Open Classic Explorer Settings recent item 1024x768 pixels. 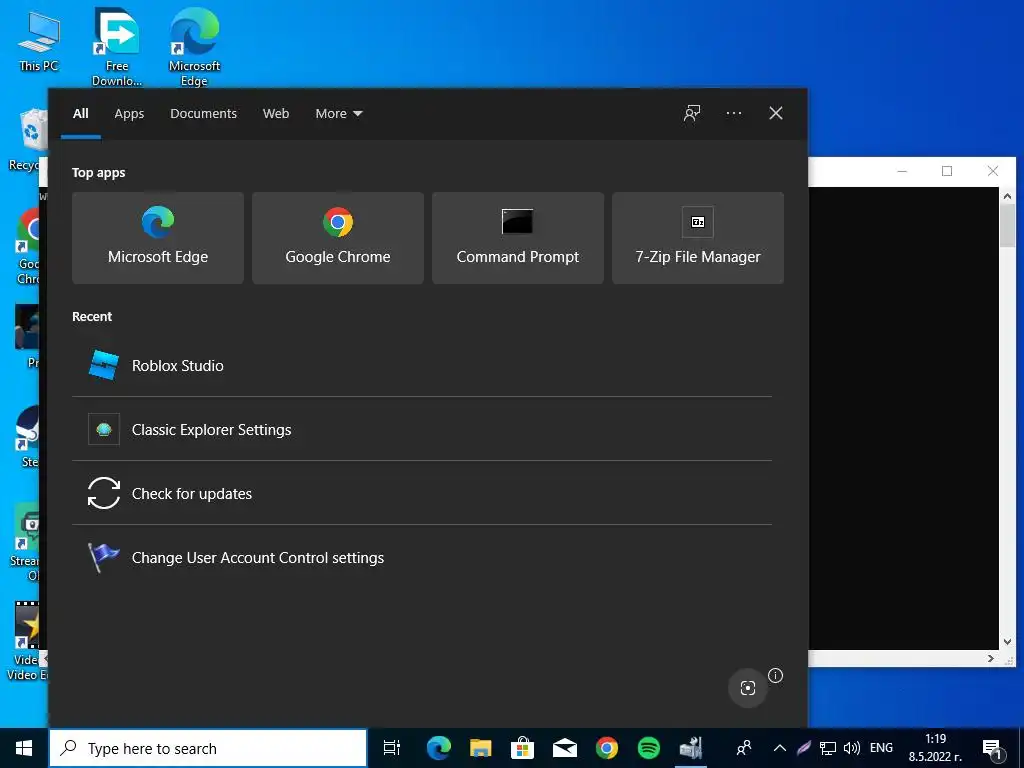(x=422, y=430)
